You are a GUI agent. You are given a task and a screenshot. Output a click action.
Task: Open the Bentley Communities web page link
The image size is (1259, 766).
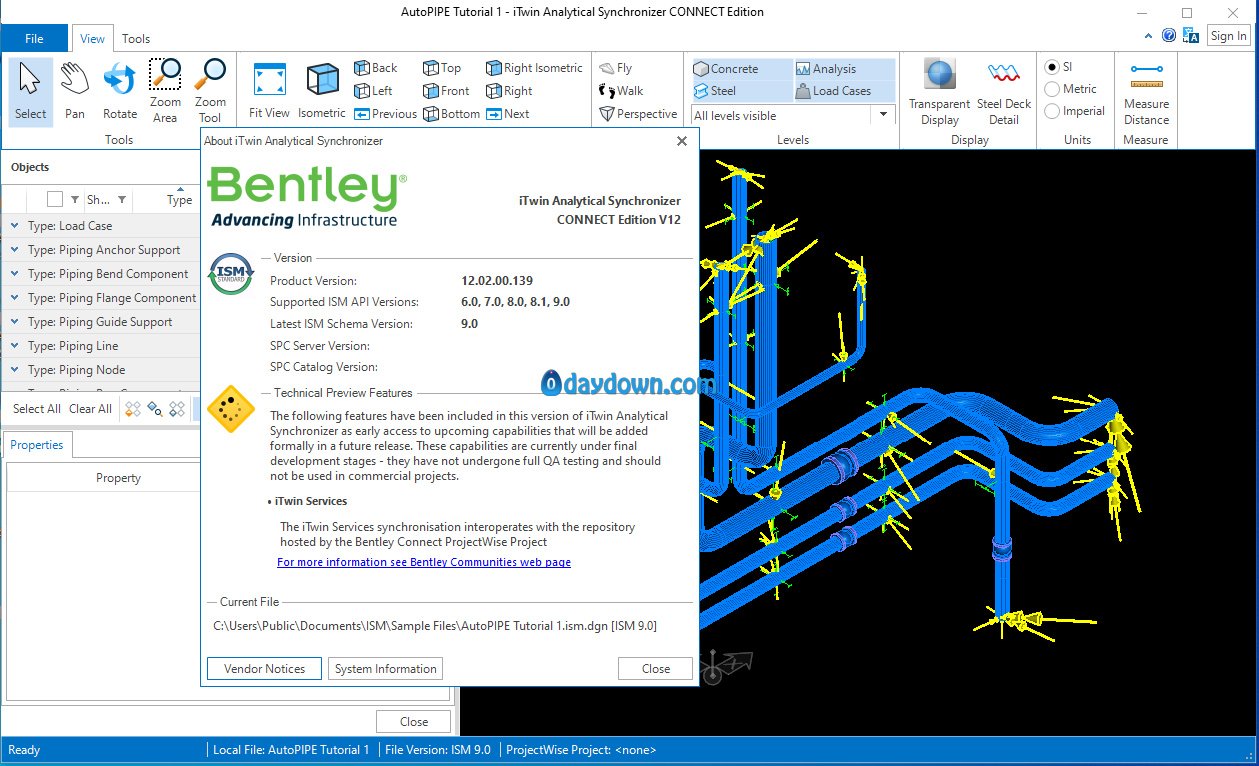tap(424, 562)
